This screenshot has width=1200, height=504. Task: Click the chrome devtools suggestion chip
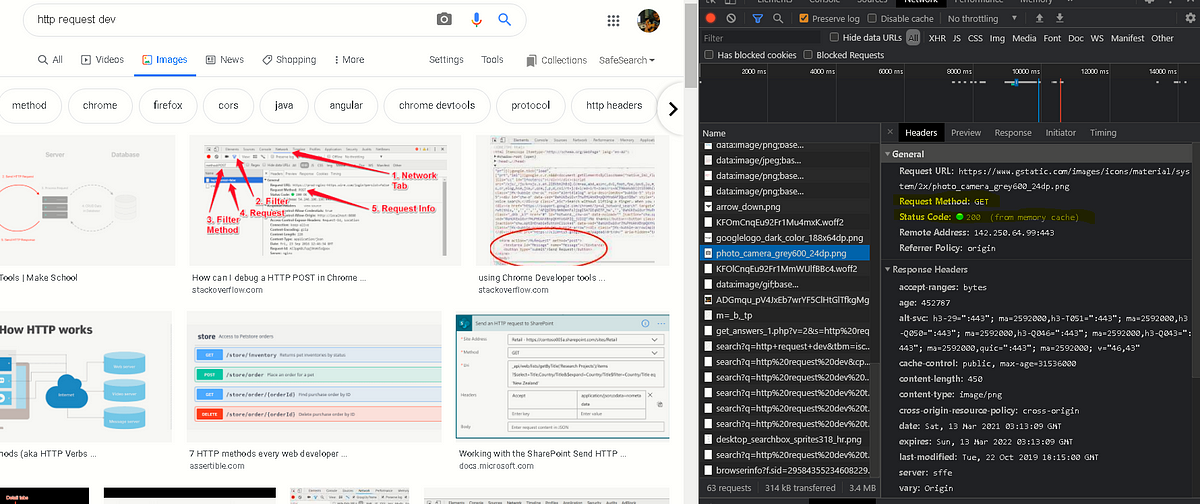tap(436, 106)
